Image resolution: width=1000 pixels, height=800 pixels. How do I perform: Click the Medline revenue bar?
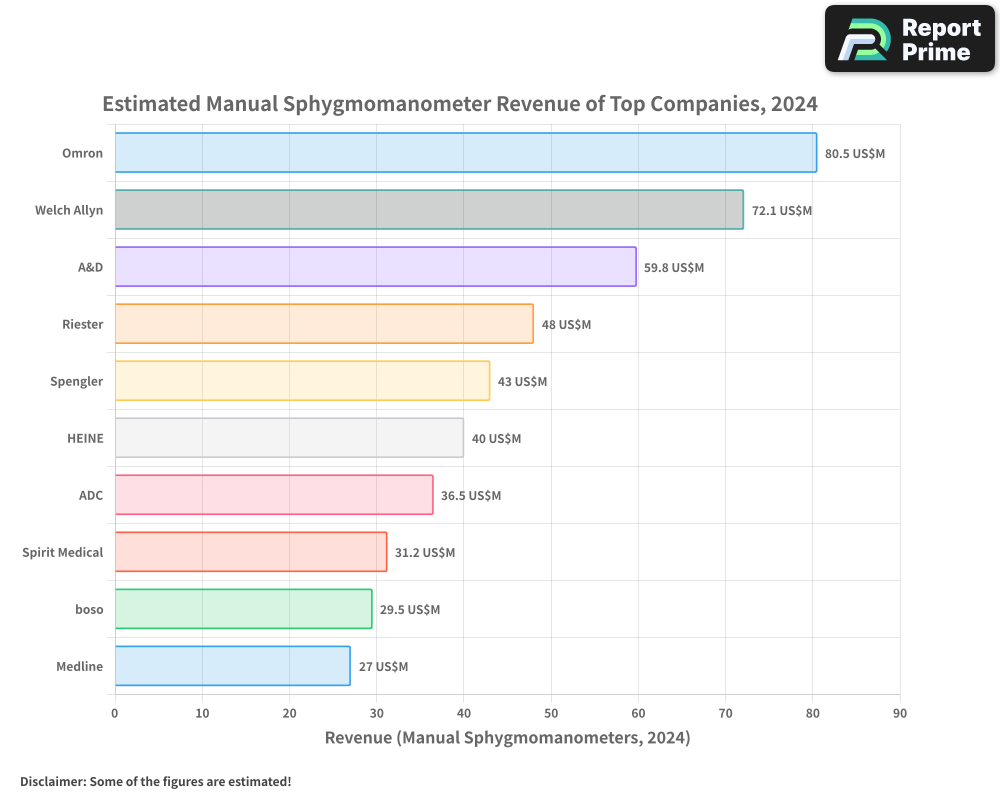(x=233, y=666)
